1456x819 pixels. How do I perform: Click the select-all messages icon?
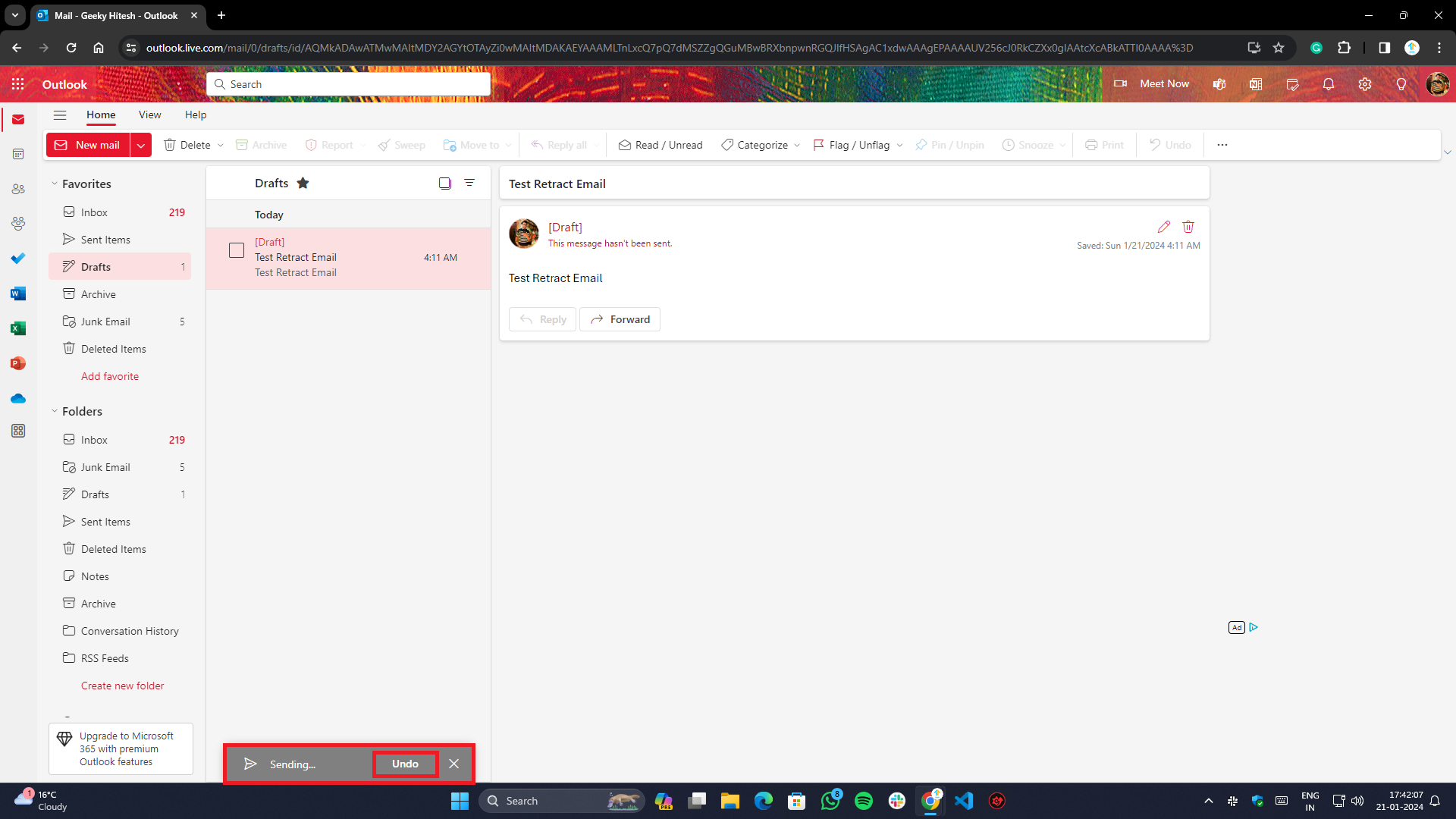[x=445, y=183]
